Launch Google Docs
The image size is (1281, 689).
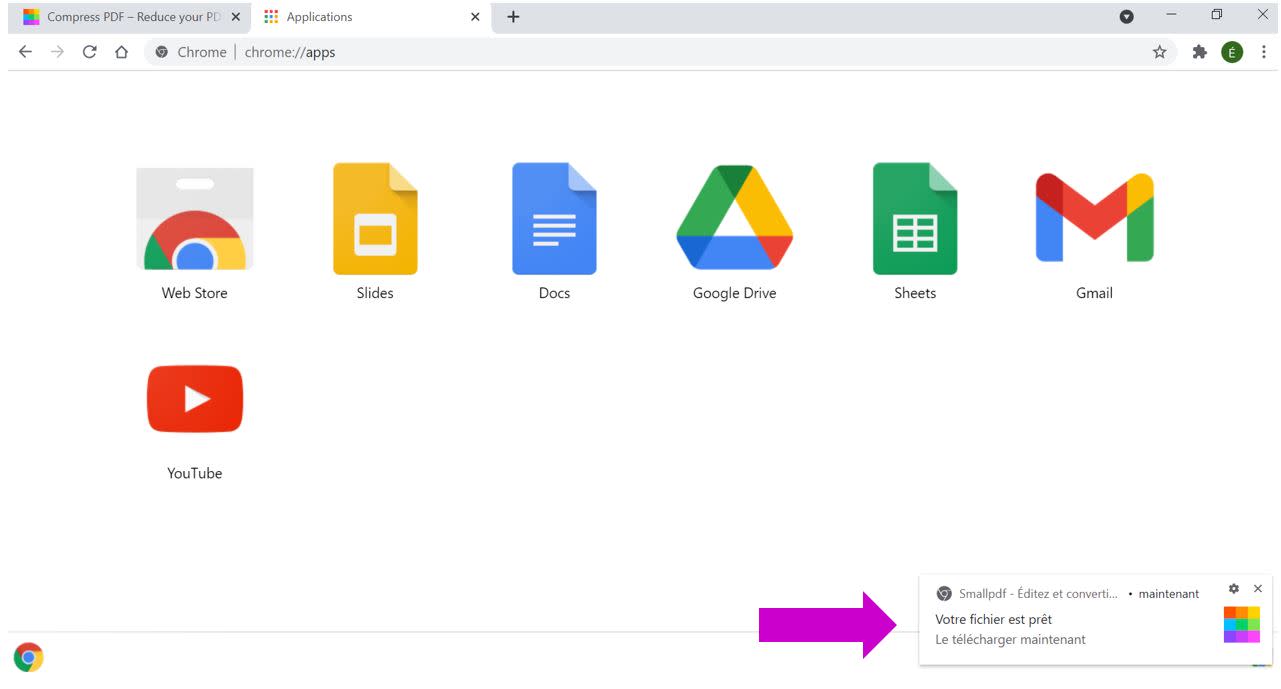[554, 218]
